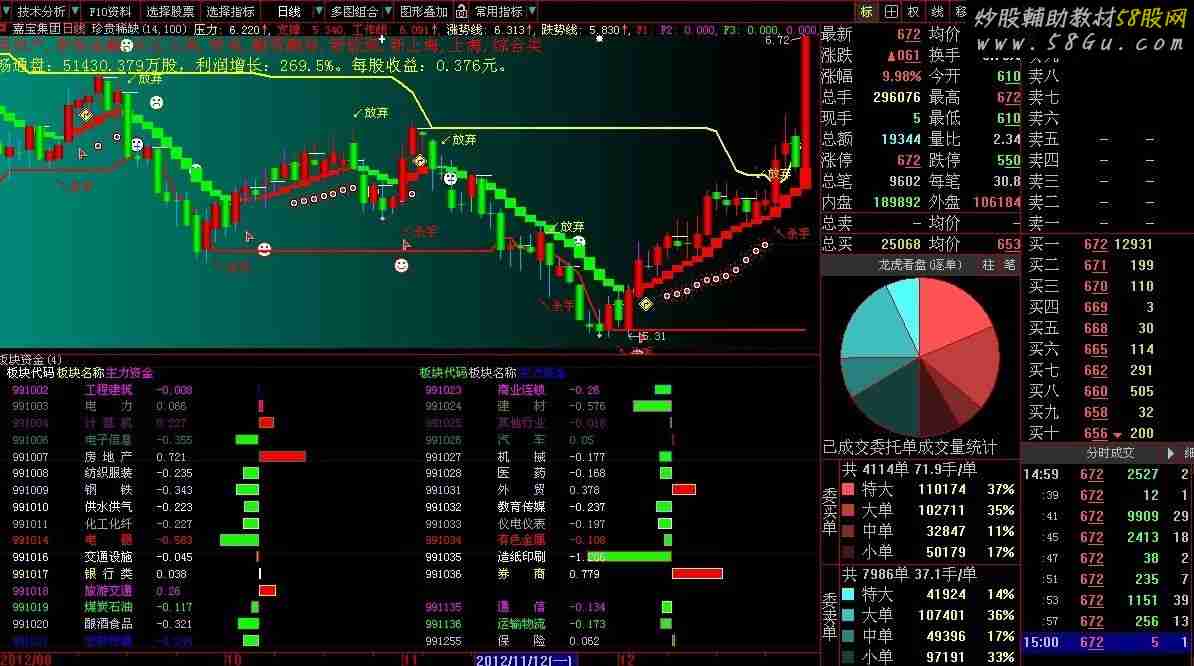
Task: Click the left table's 板块代码 column header
Action: 30,373
